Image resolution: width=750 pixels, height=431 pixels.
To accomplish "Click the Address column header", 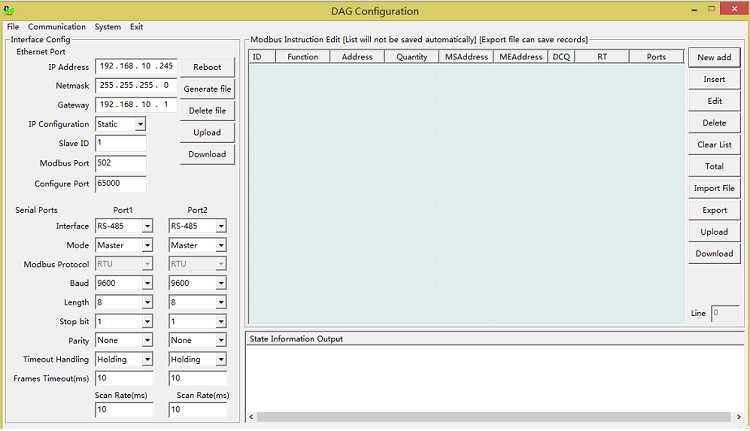I will pos(357,57).
